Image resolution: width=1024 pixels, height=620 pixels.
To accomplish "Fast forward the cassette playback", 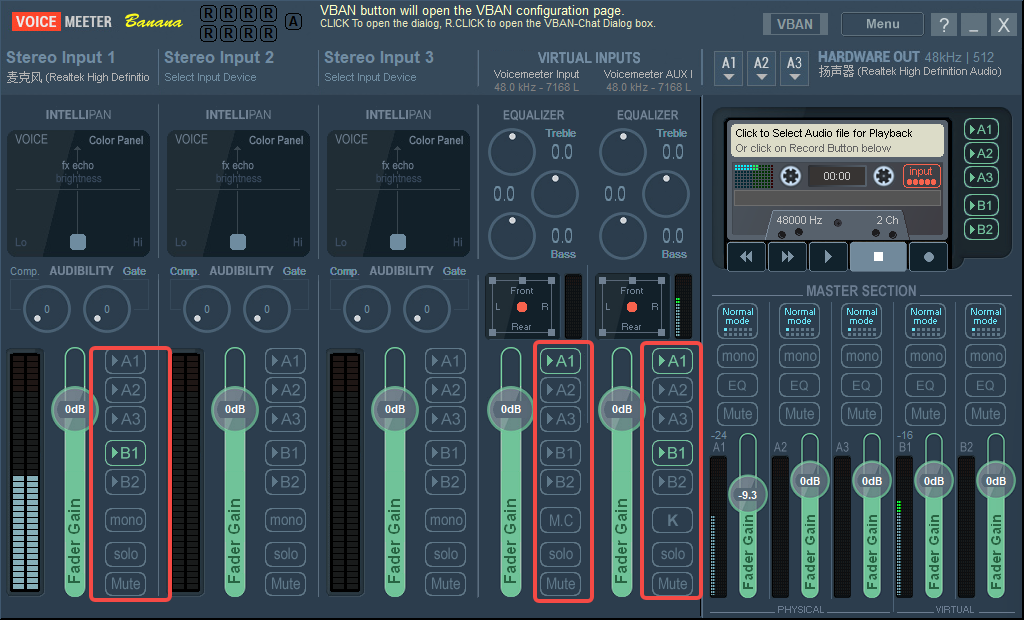I will point(788,257).
